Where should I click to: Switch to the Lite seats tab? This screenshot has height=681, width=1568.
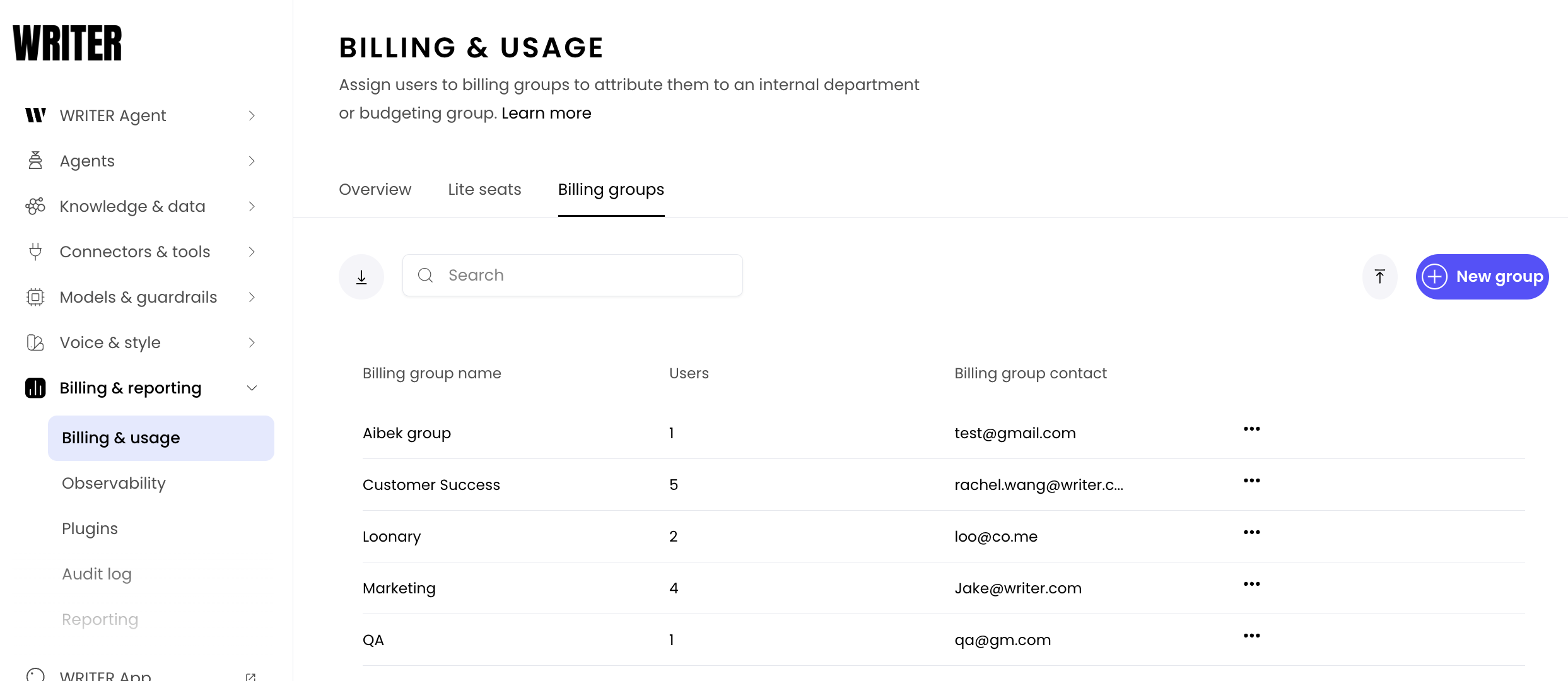[484, 190]
